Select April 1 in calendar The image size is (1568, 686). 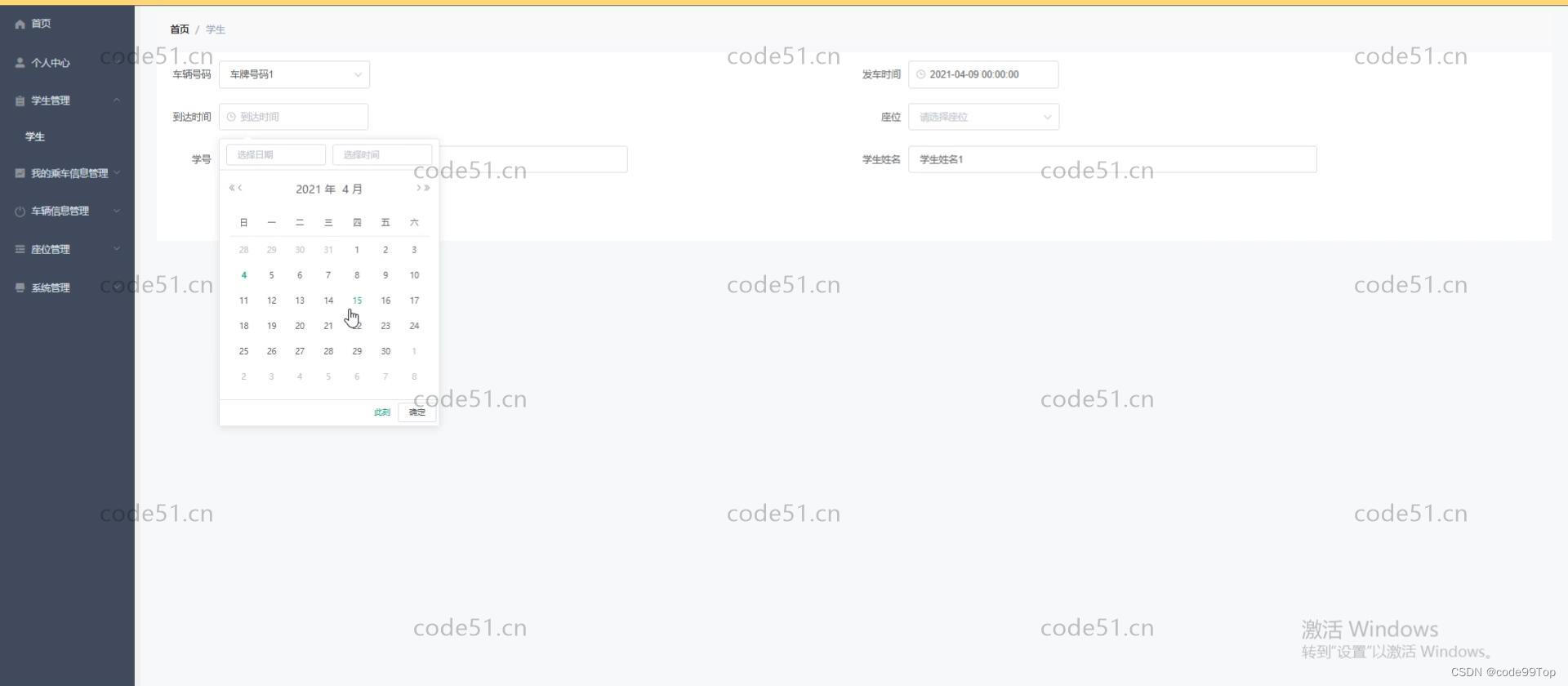pyautogui.click(x=357, y=250)
